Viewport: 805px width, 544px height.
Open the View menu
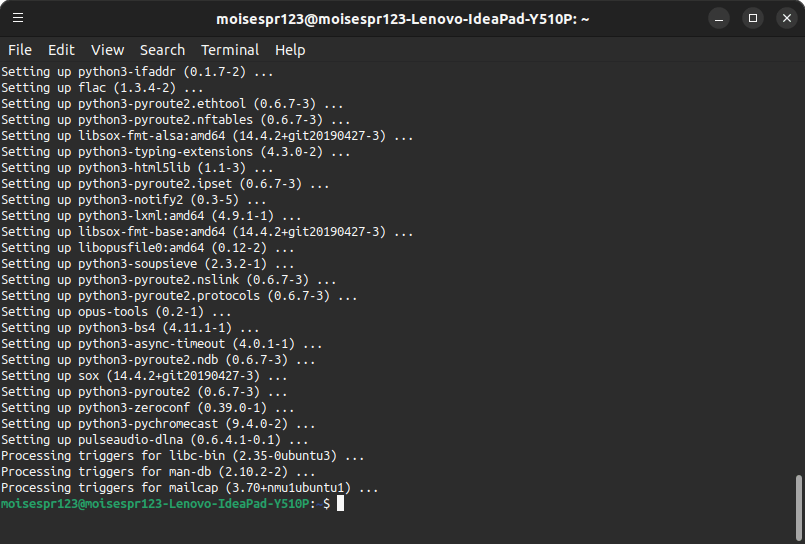coord(107,50)
